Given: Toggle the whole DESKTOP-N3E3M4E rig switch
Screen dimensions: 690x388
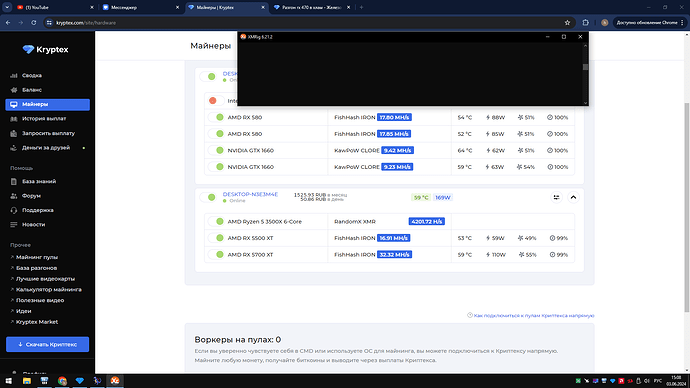Looking at the screenshot, I should (x=208, y=198).
